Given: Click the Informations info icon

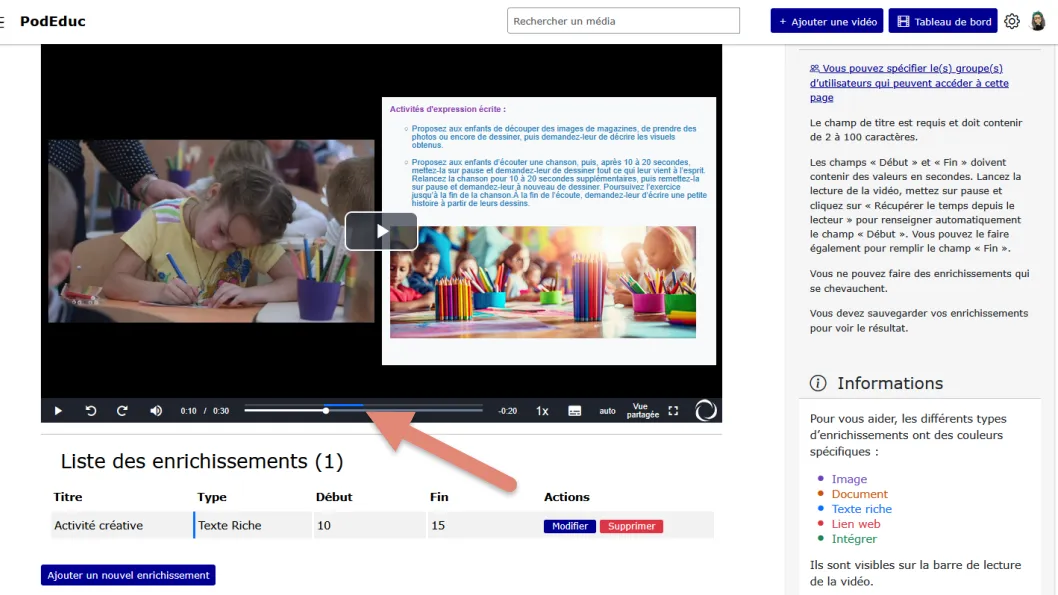Looking at the screenshot, I should point(818,383).
